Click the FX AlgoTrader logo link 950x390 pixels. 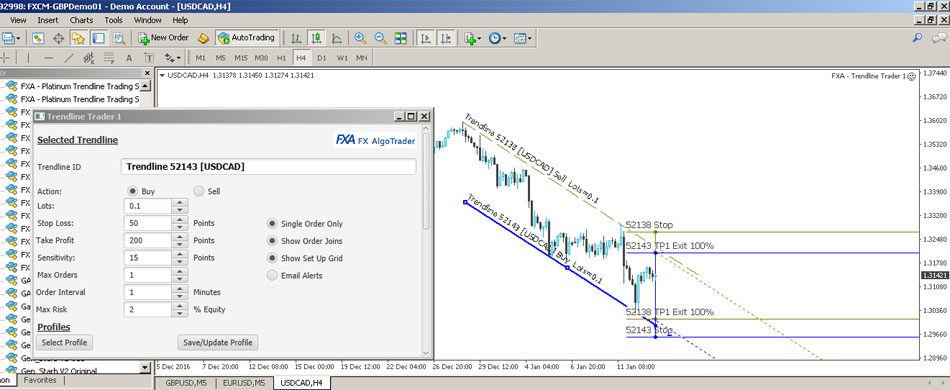pos(376,140)
